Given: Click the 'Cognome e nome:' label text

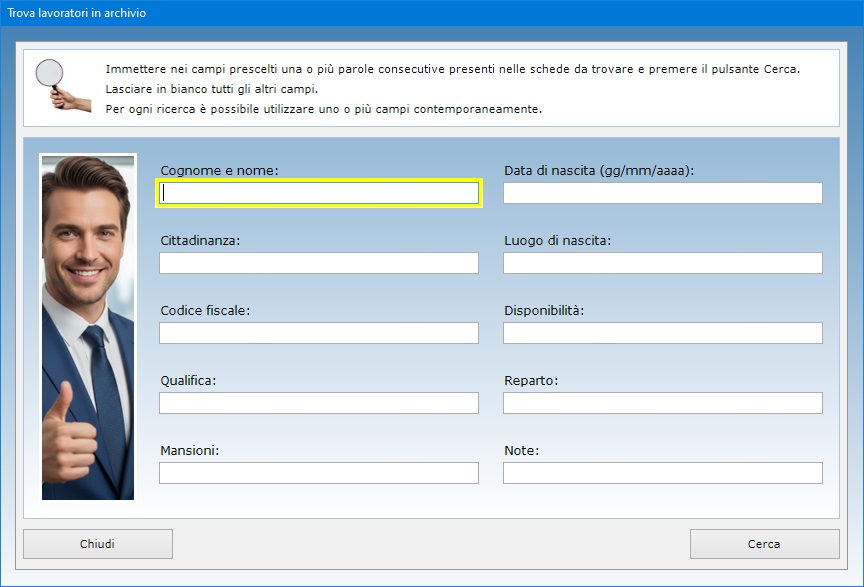Looking at the screenshot, I should coord(219,171).
